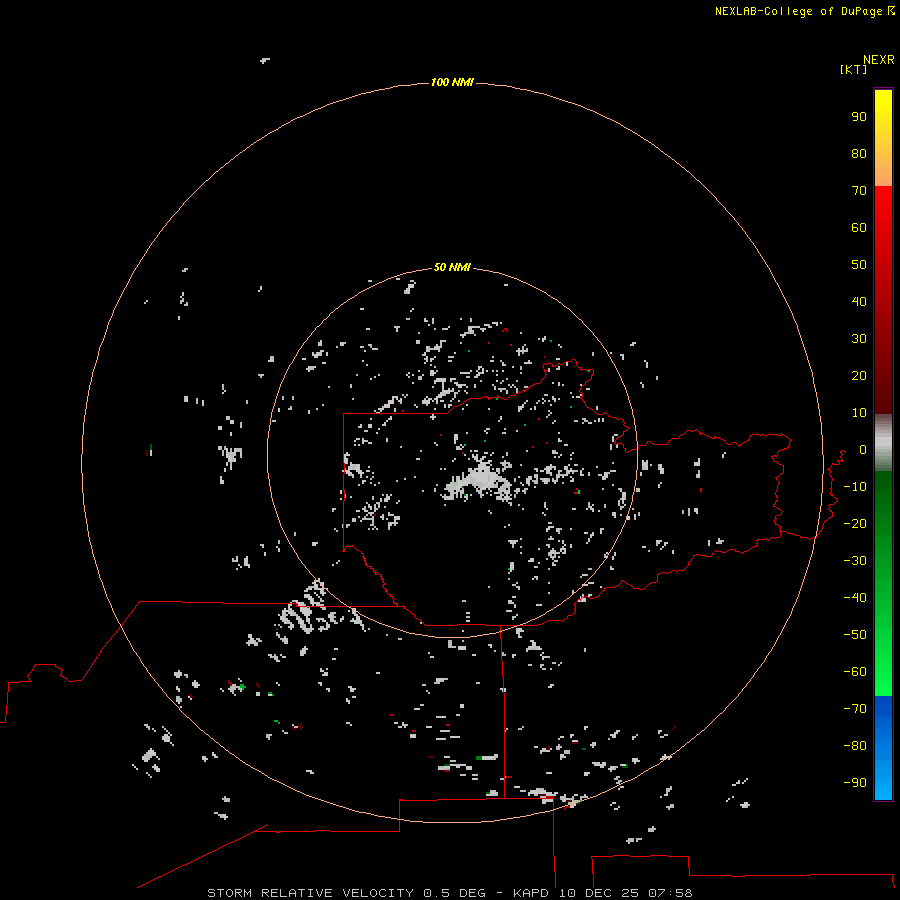Click the 50 NMI range ring label
Viewport: 900px width, 900px height.
[452, 267]
